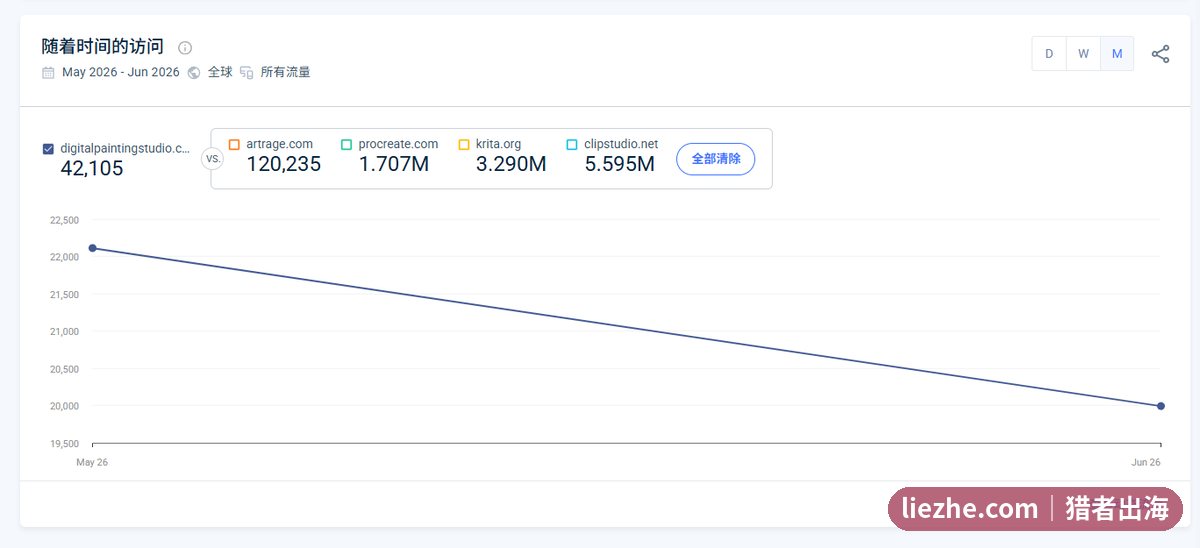Uncheck digitalpaintingstudio.c… checkbox
The width and height of the screenshot is (1200, 548).
pyautogui.click(x=48, y=149)
